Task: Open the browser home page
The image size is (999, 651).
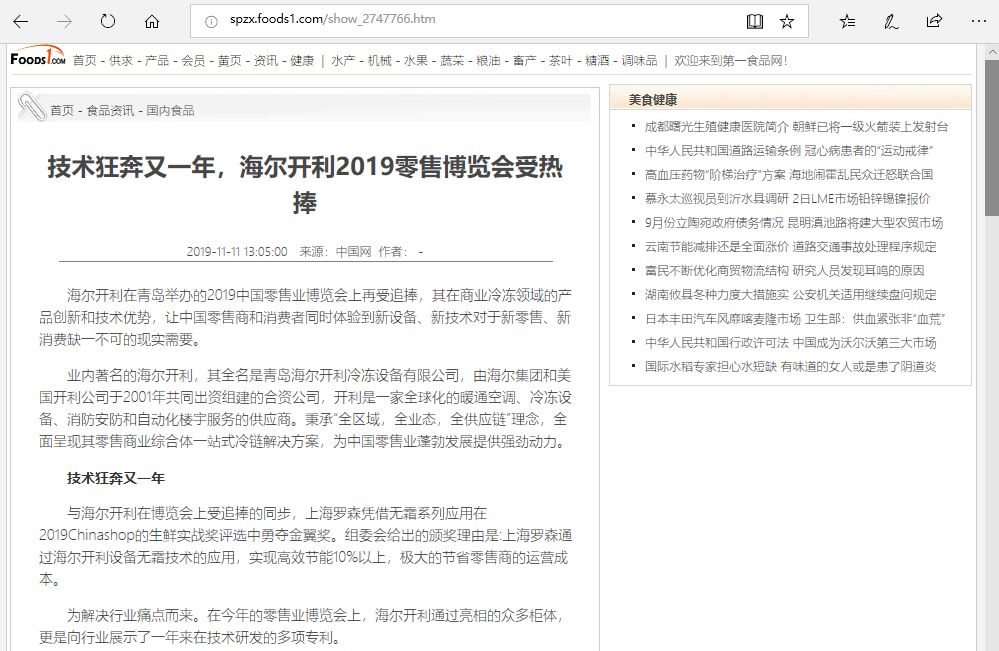Action: tap(152, 22)
